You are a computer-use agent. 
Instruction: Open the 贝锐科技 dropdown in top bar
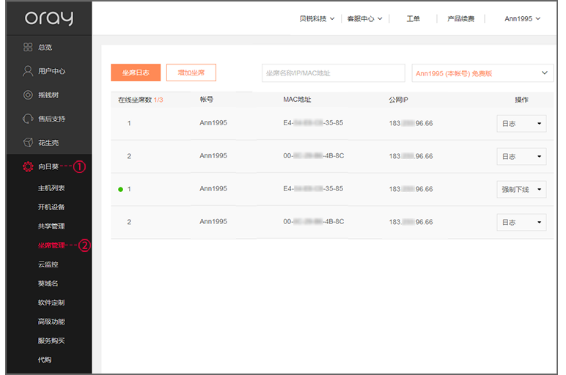coord(317,19)
